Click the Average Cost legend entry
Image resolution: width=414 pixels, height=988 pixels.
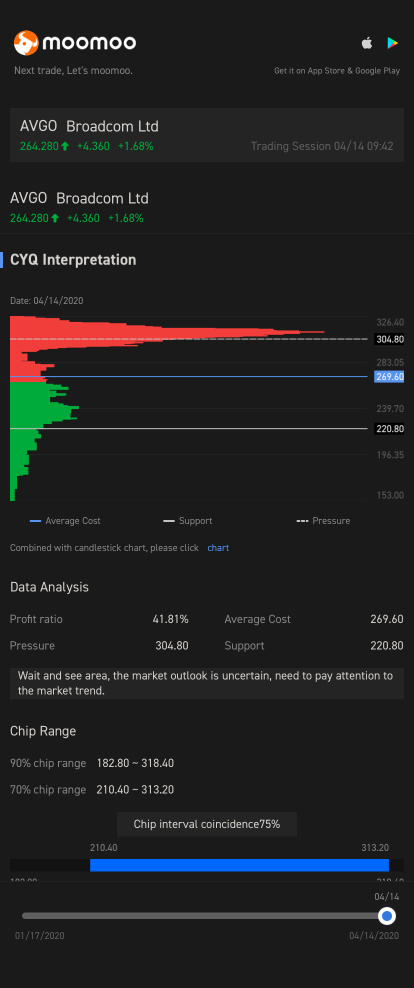(x=66, y=521)
